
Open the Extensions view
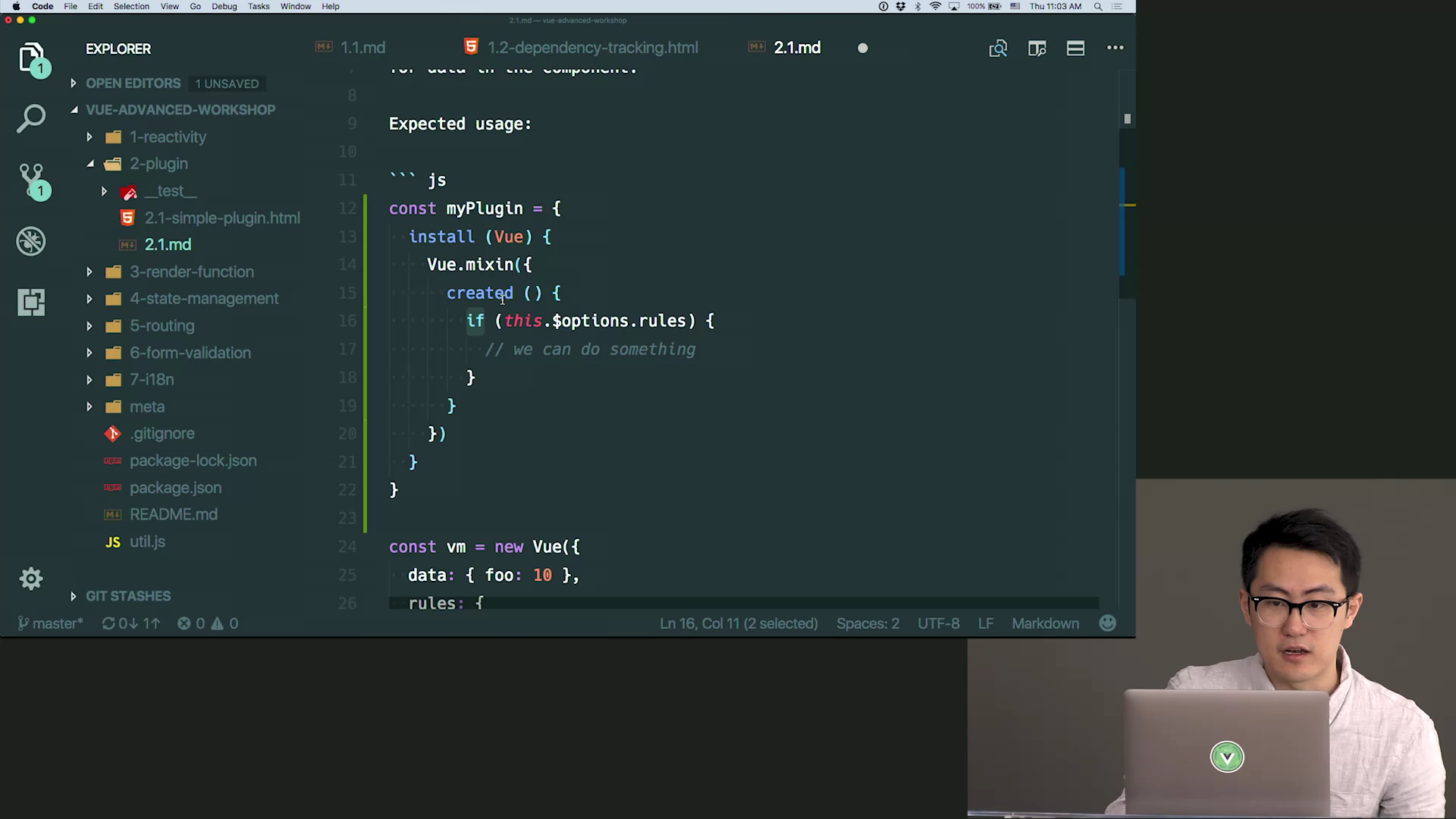click(31, 302)
